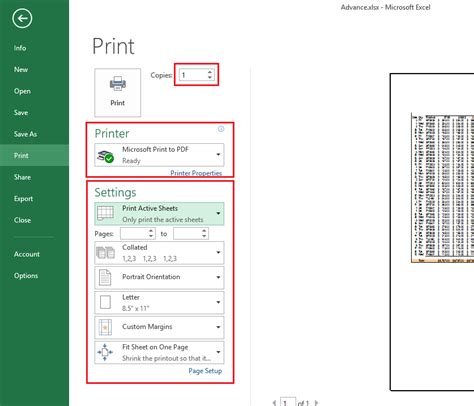The image size is (474, 406).
Task: Click the print preview page thumbnail
Action: [x=432, y=232]
